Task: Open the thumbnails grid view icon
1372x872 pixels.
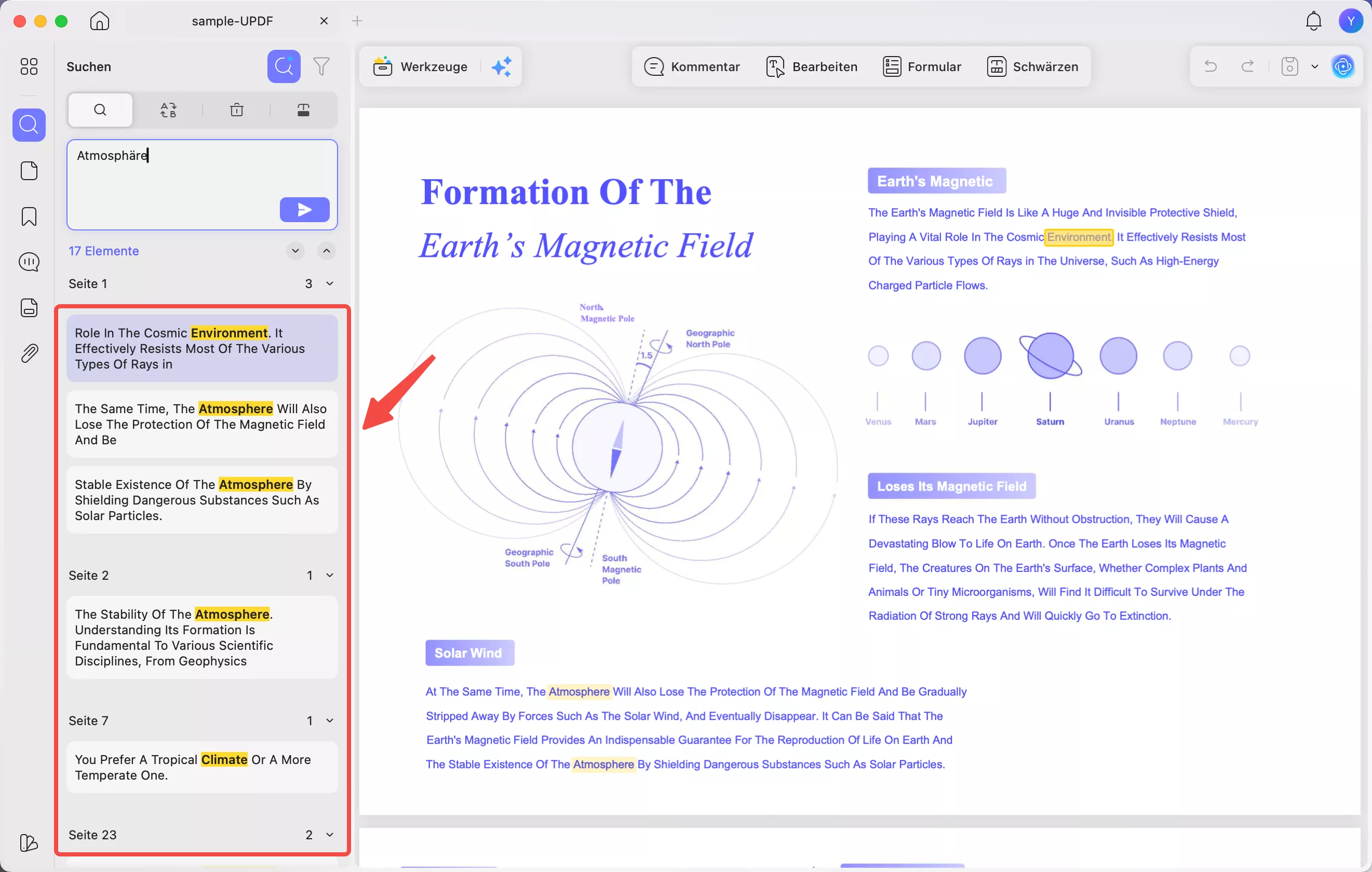Action: (29, 66)
